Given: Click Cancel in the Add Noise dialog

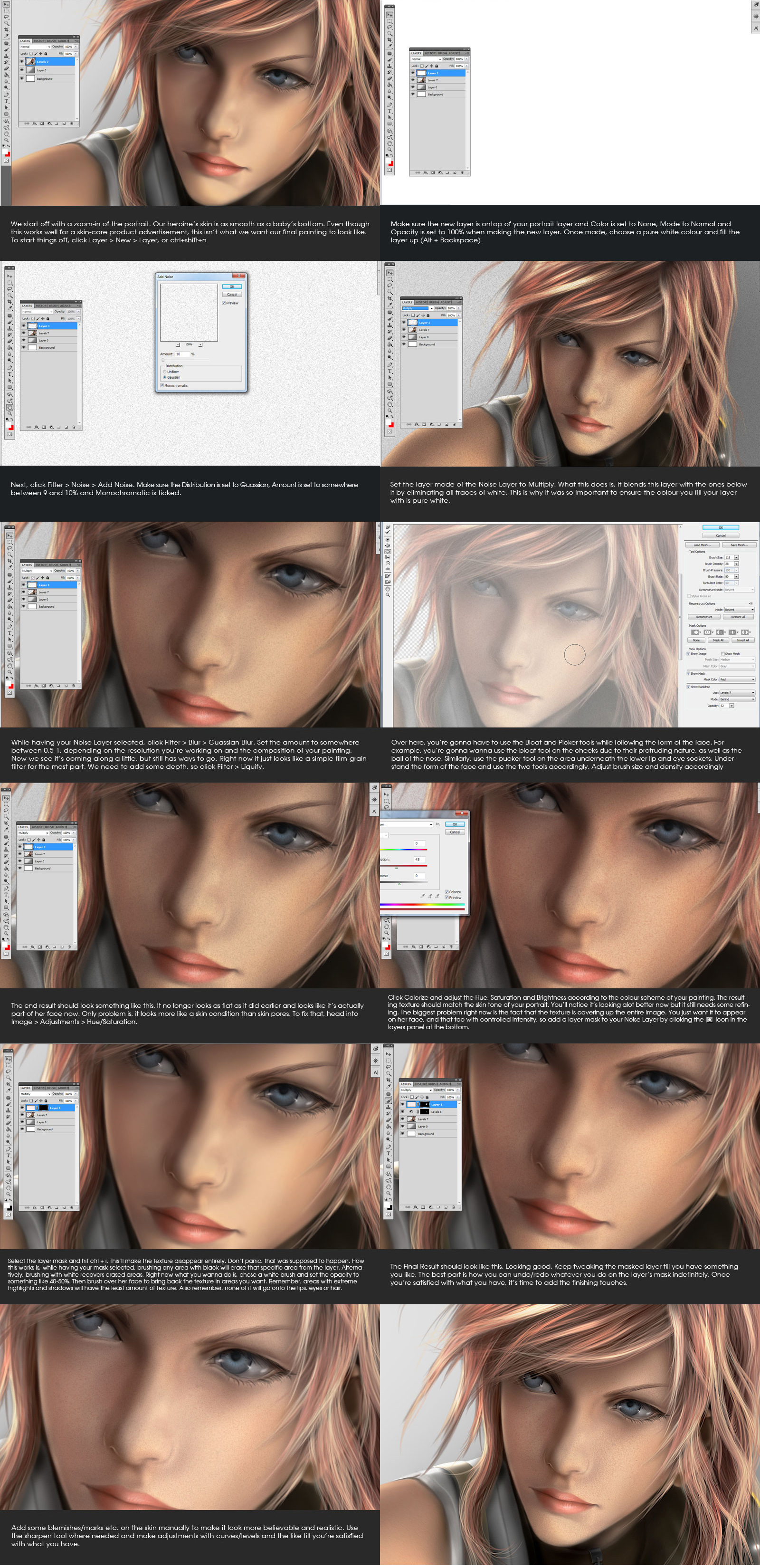Looking at the screenshot, I should 232,295.
